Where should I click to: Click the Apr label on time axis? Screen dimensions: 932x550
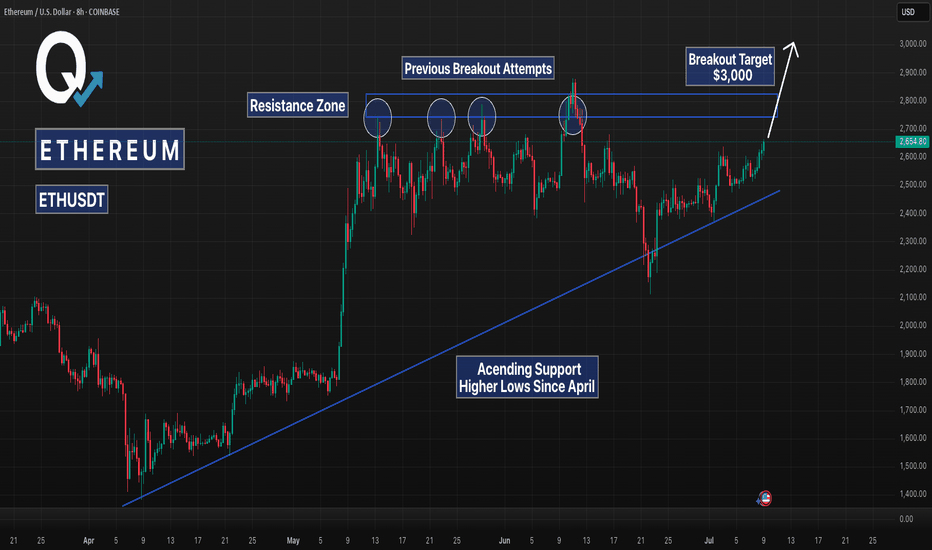(x=89, y=540)
